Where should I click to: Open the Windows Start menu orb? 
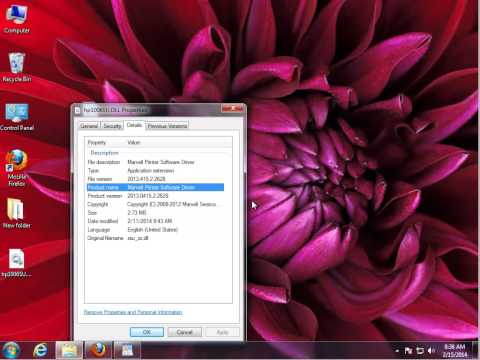pos(11,351)
